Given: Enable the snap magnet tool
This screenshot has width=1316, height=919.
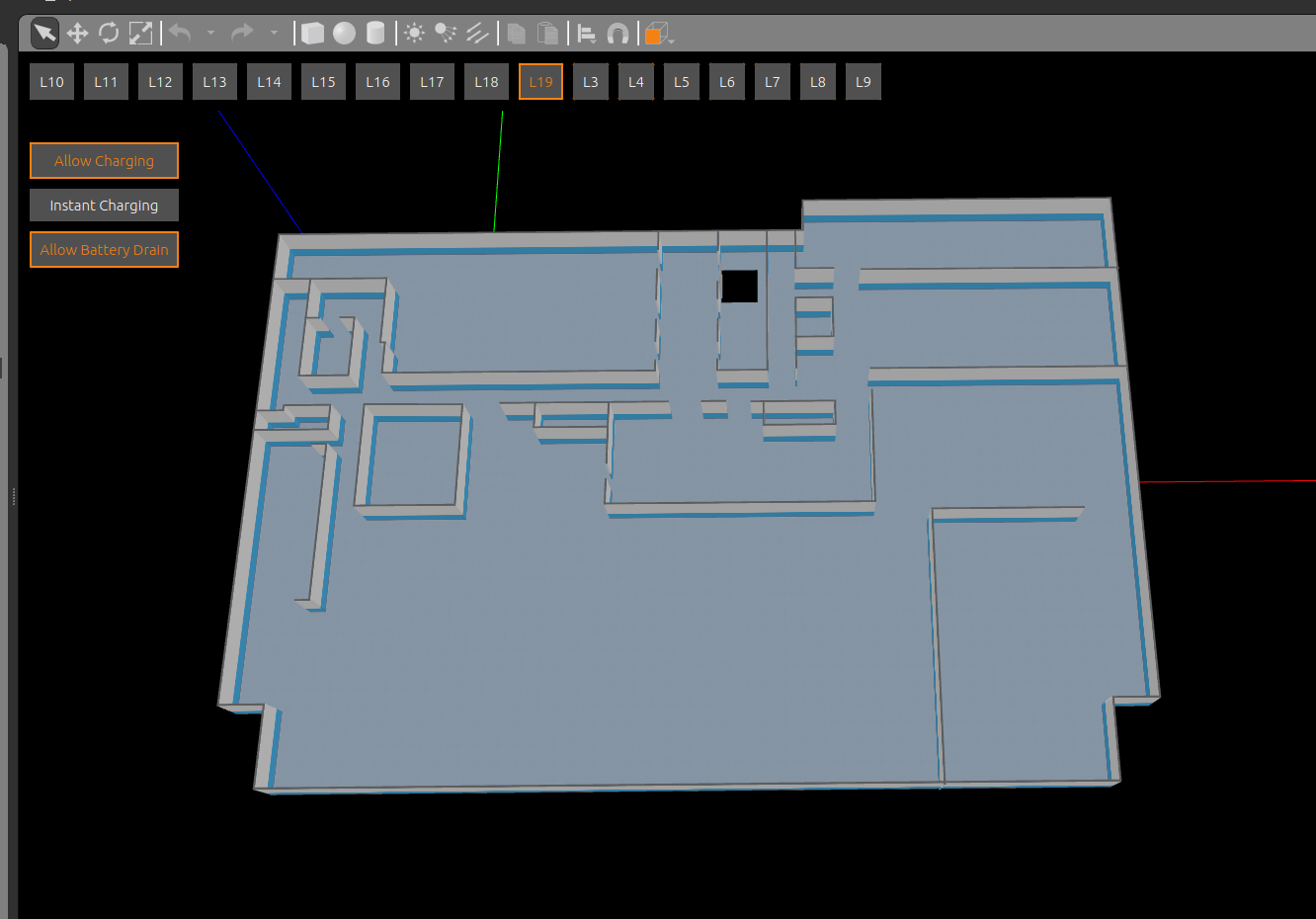Looking at the screenshot, I should pyautogui.click(x=617, y=34).
